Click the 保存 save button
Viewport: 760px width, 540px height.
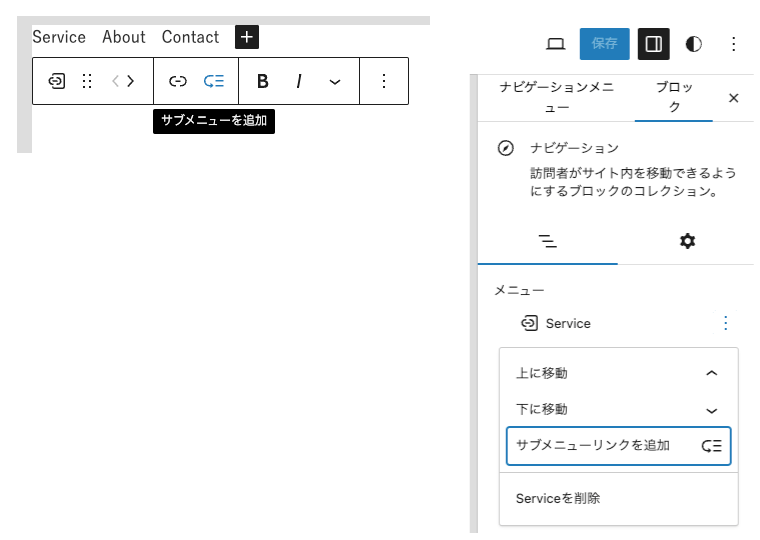pos(604,44)
